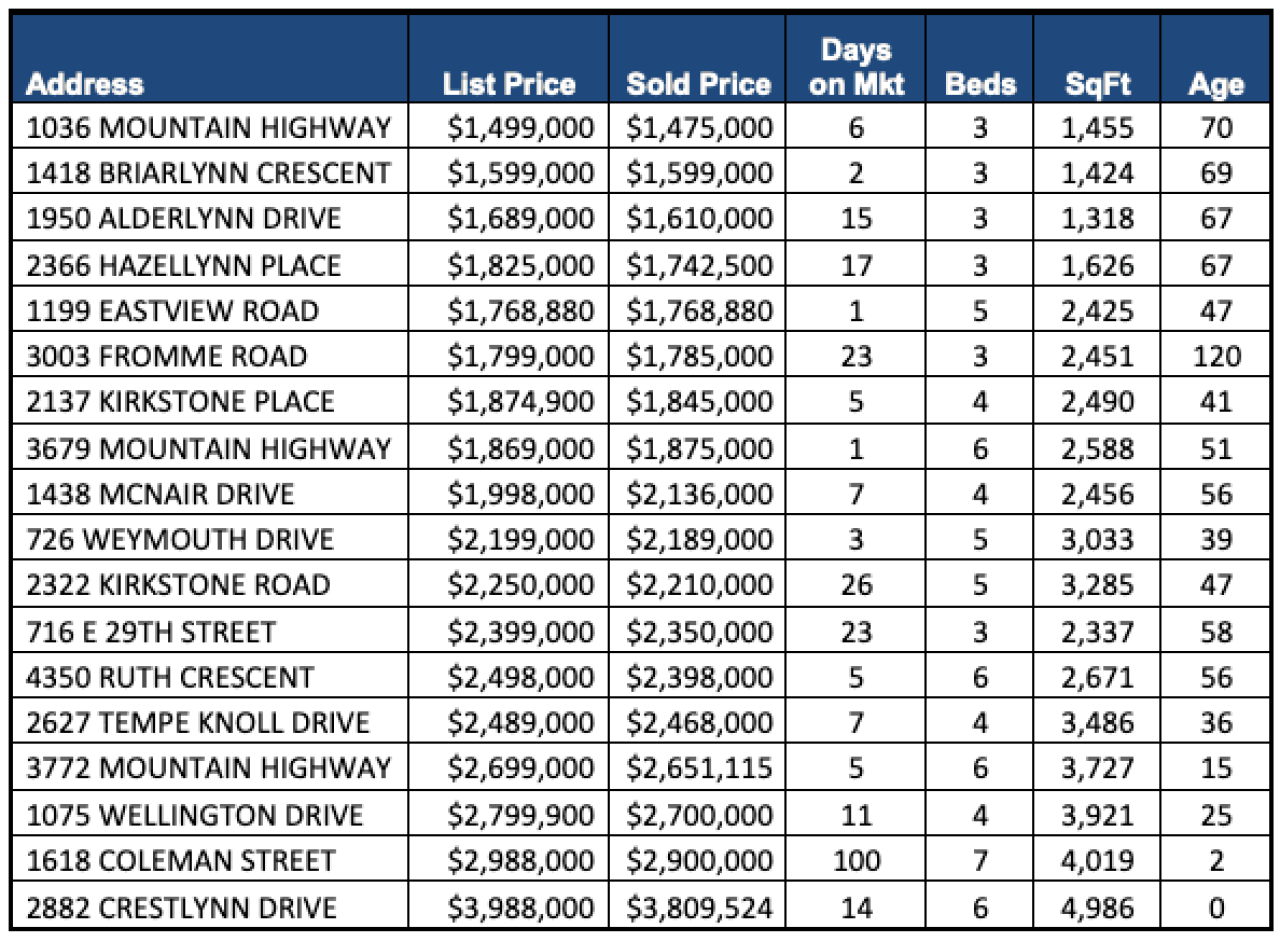This screenshot has height=942, width=1280.
Task: Select the 2882 Crestlynn Drive address cell
Action: click(x=182, y=907)
